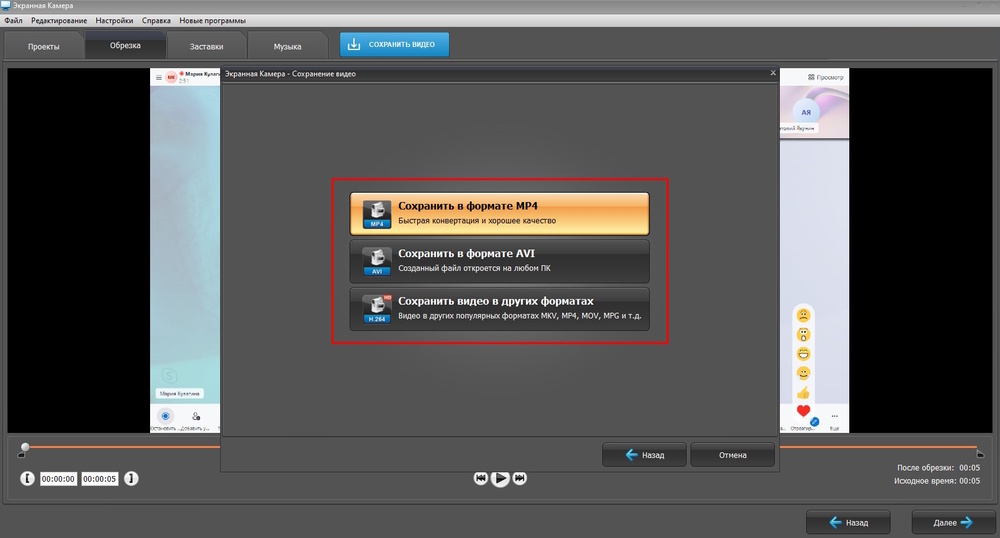Viewport: 1000px width, 538px height.
Task: Open the Редактирование menu
Action: (x=59, y=20)
